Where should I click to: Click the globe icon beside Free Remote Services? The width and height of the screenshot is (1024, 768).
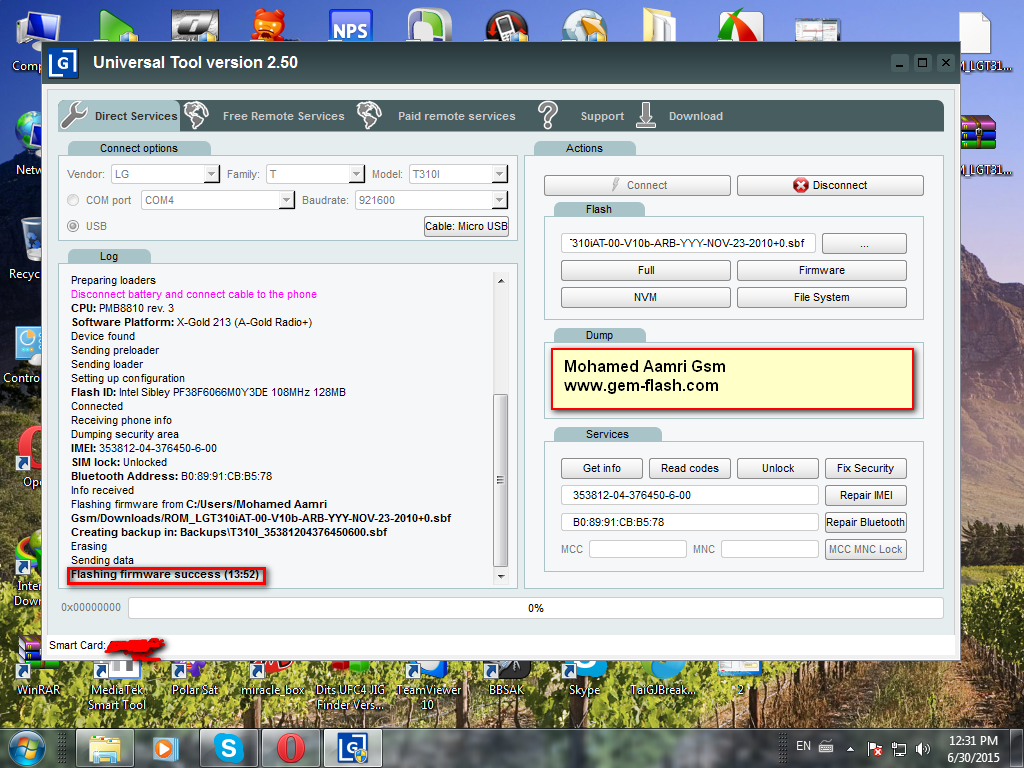click(197, 116)
